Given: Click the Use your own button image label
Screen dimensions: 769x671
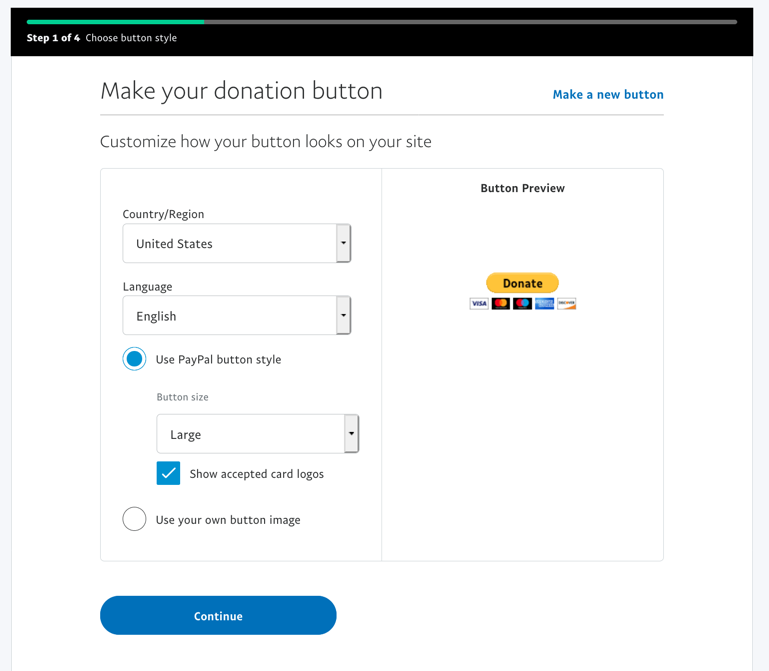Looking at the screenshot, I should (x=228, y=520).
